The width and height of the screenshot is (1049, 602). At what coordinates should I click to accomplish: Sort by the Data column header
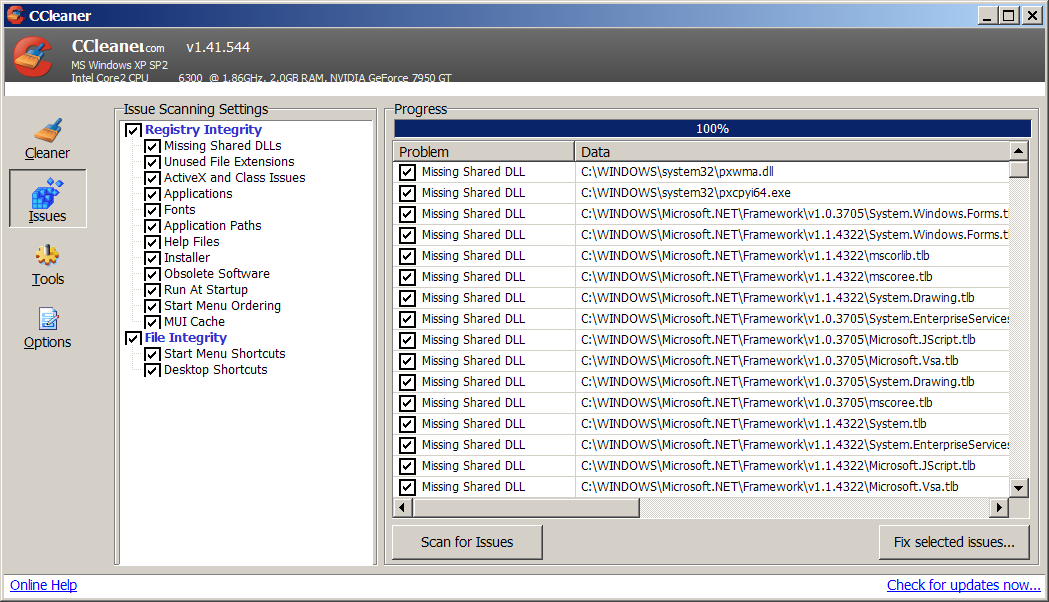(x=792, y=152)
